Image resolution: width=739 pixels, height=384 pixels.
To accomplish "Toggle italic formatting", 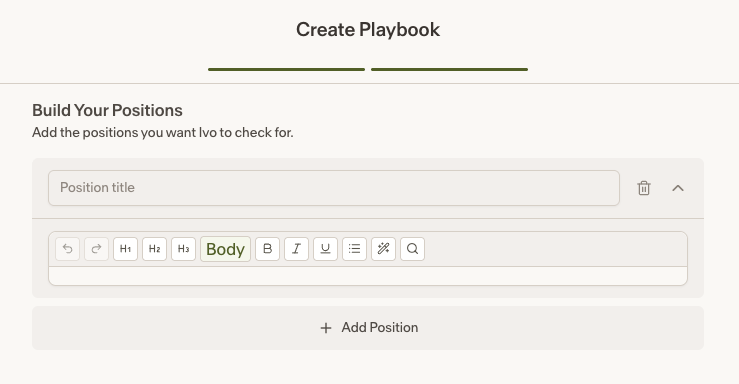I will [296, 249].
